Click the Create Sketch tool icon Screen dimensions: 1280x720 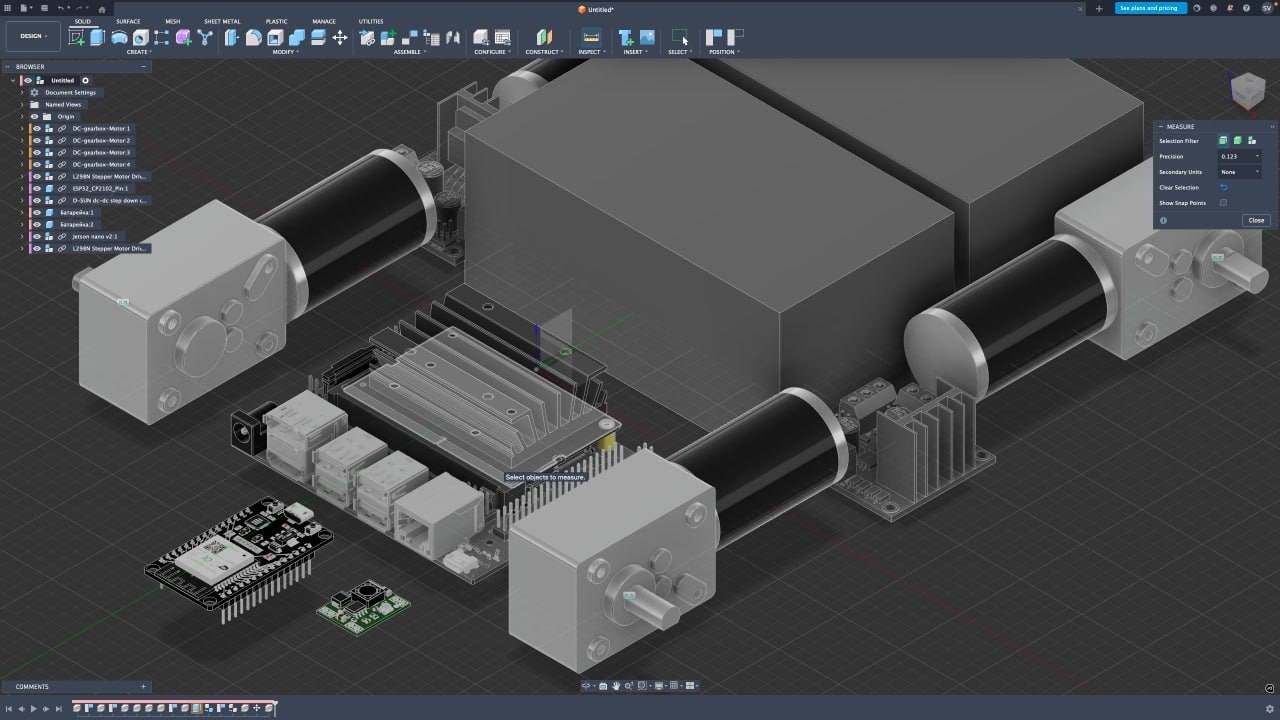tap(76, 38)
